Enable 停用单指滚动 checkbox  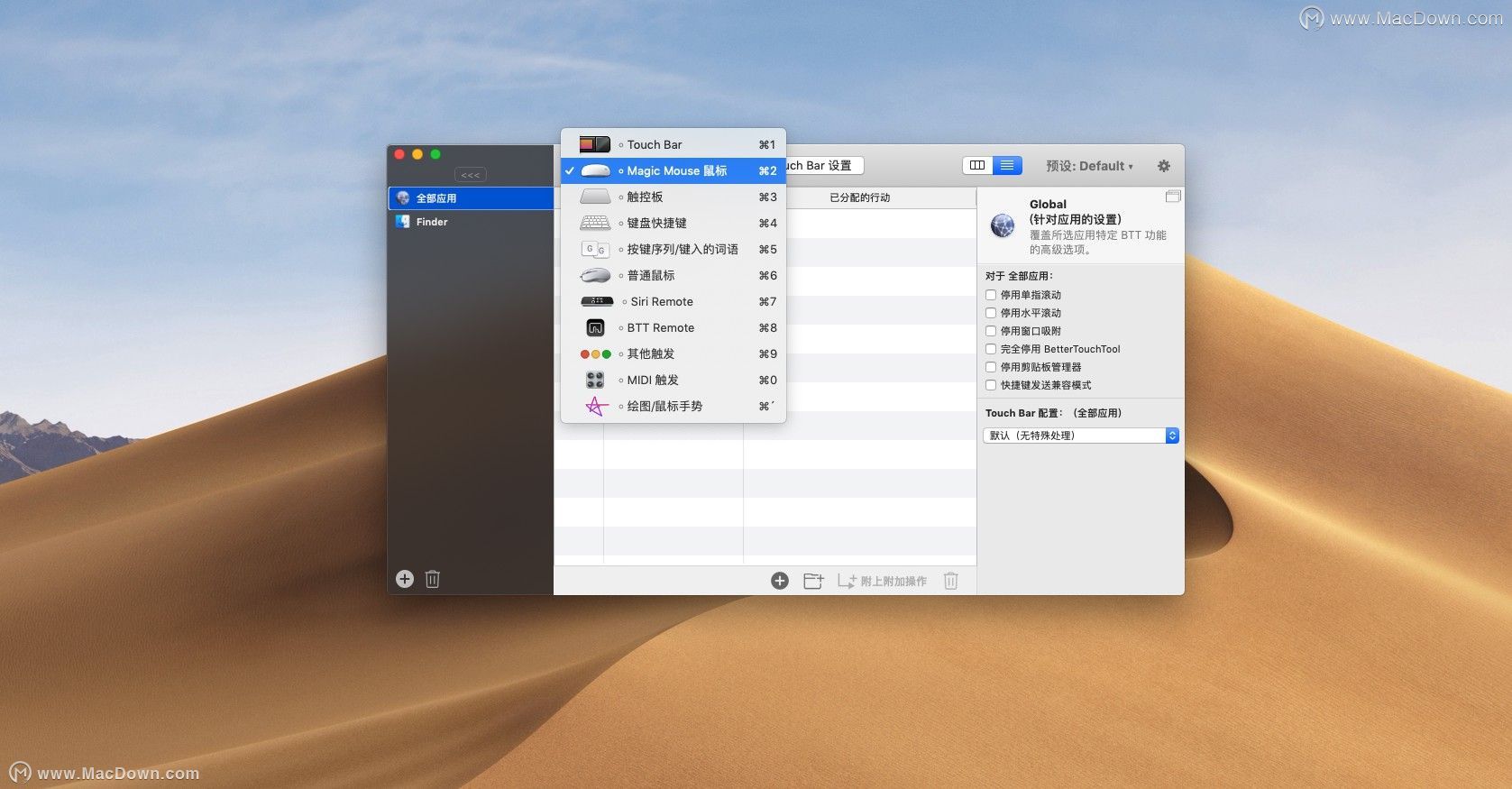tap(991, 295)
